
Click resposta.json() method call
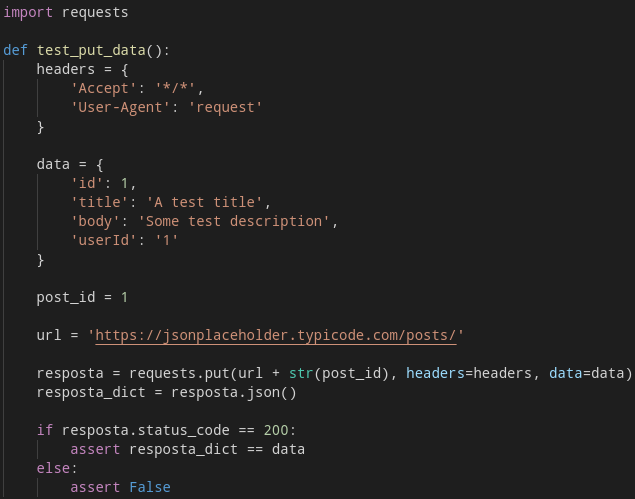[x=234, y=392]
